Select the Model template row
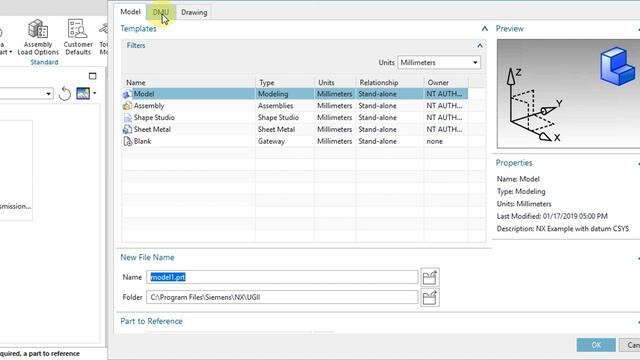The width and height of the screenshot is (640, 360). [295, 94]
